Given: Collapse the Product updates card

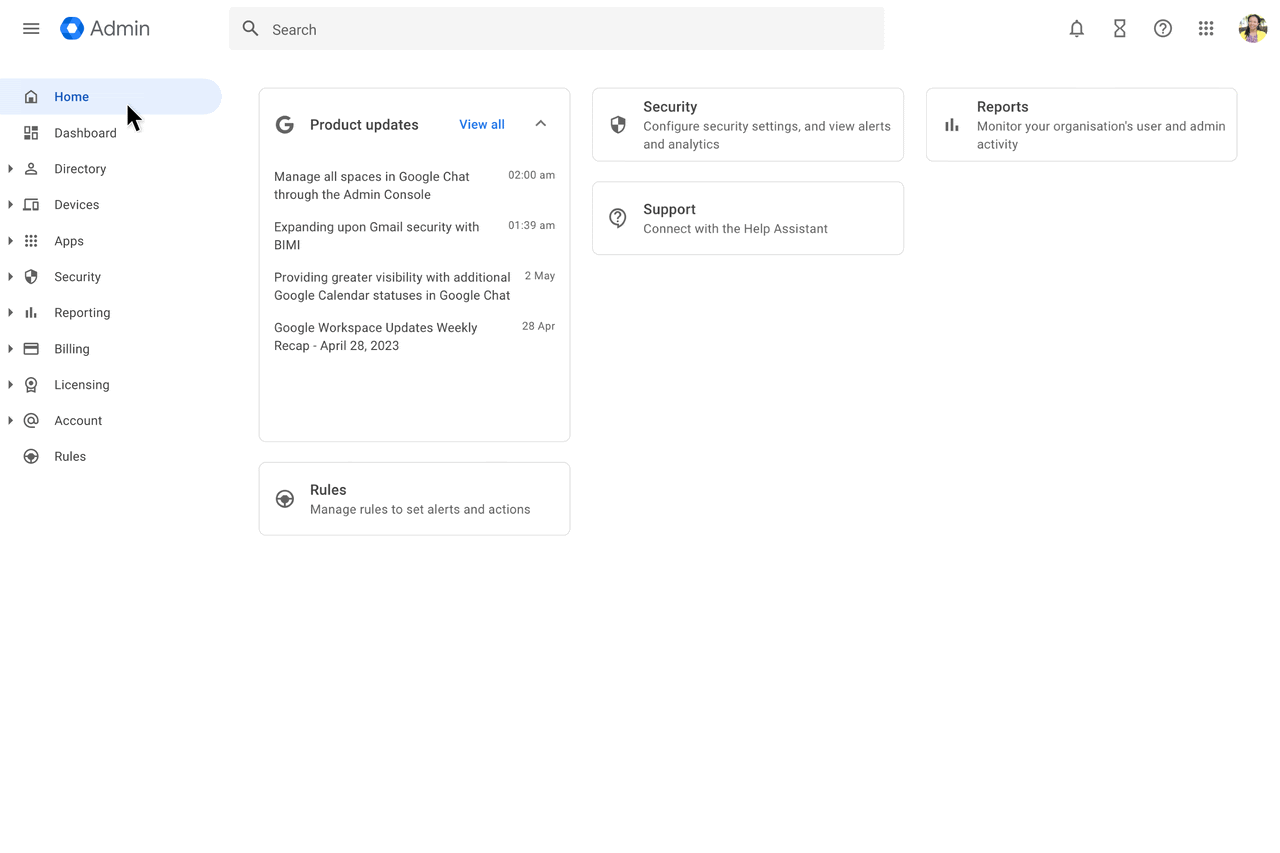Looking at the screenshot, I should click(x=541, y=124).
